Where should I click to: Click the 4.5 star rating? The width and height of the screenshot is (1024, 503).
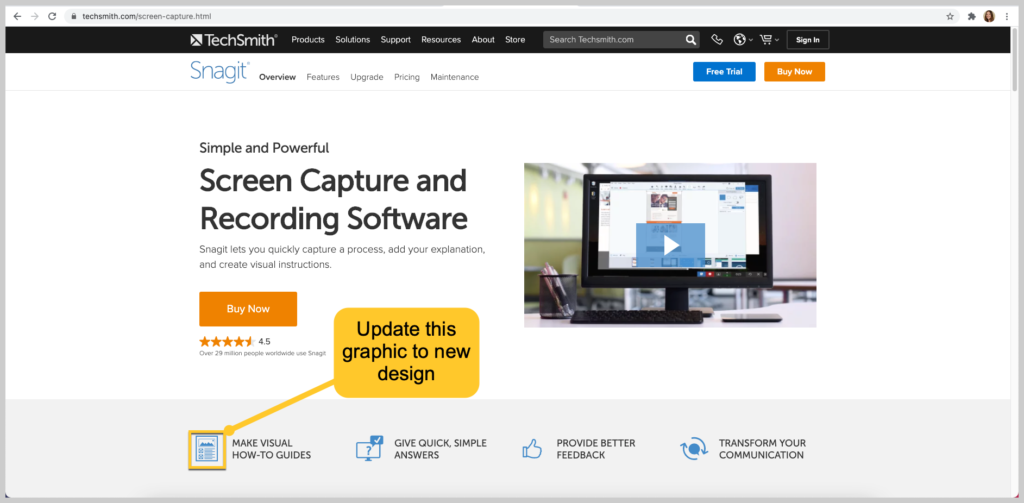pos(234,341)
